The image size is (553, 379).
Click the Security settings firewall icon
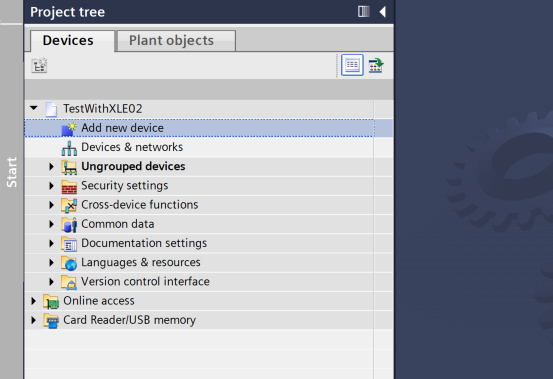[69, 186]
